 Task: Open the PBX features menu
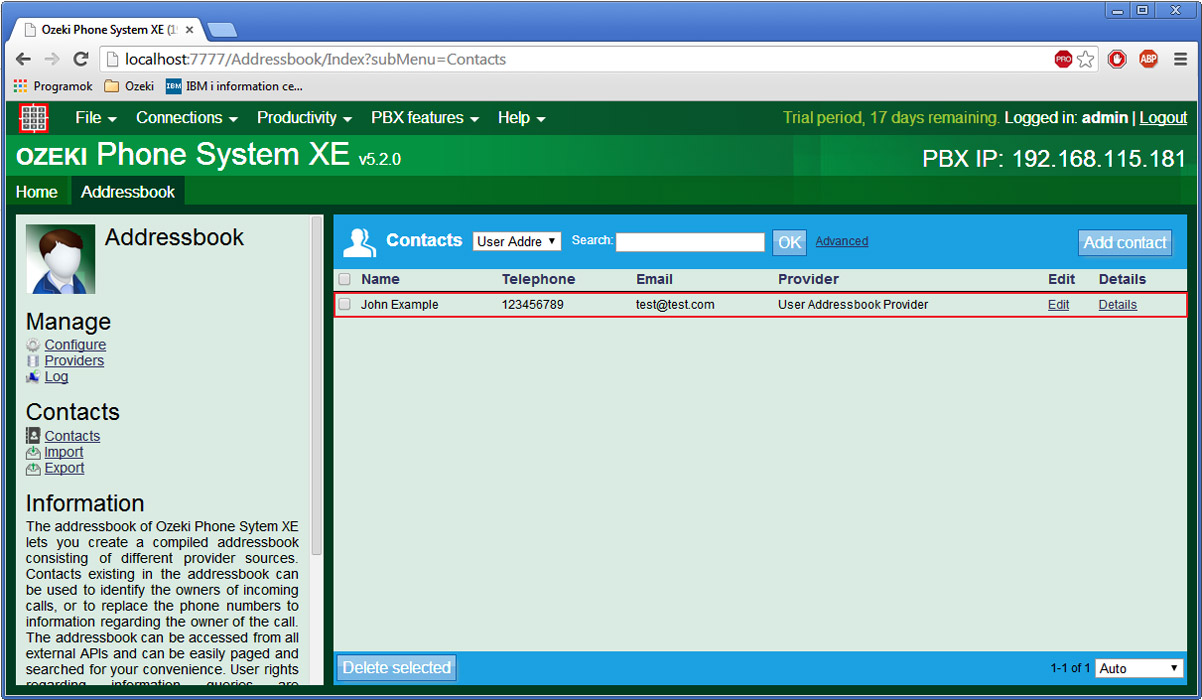[425, 118]
